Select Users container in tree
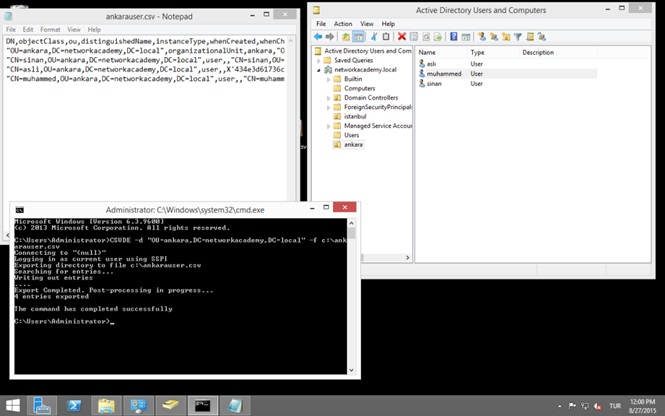This screenshot has height=416, width=665. (x=351, y=135)
